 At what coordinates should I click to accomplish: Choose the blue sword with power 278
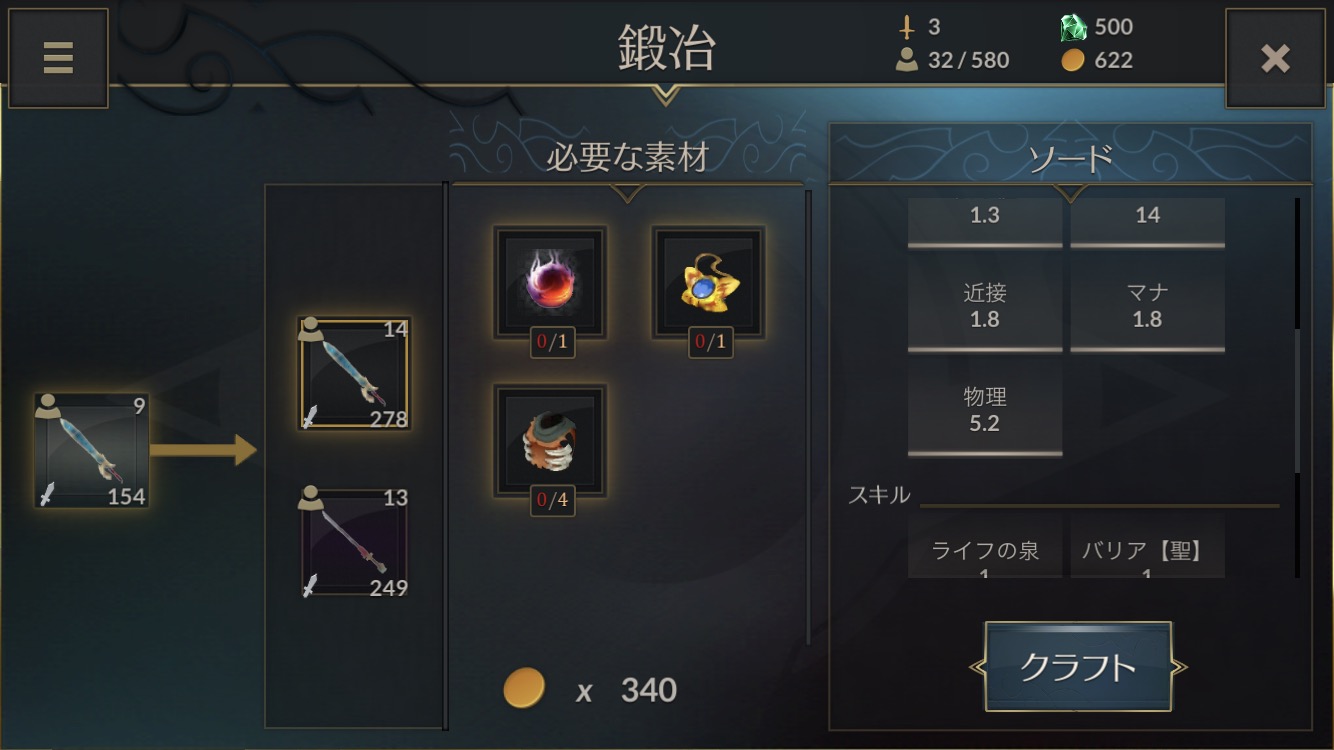354,374
